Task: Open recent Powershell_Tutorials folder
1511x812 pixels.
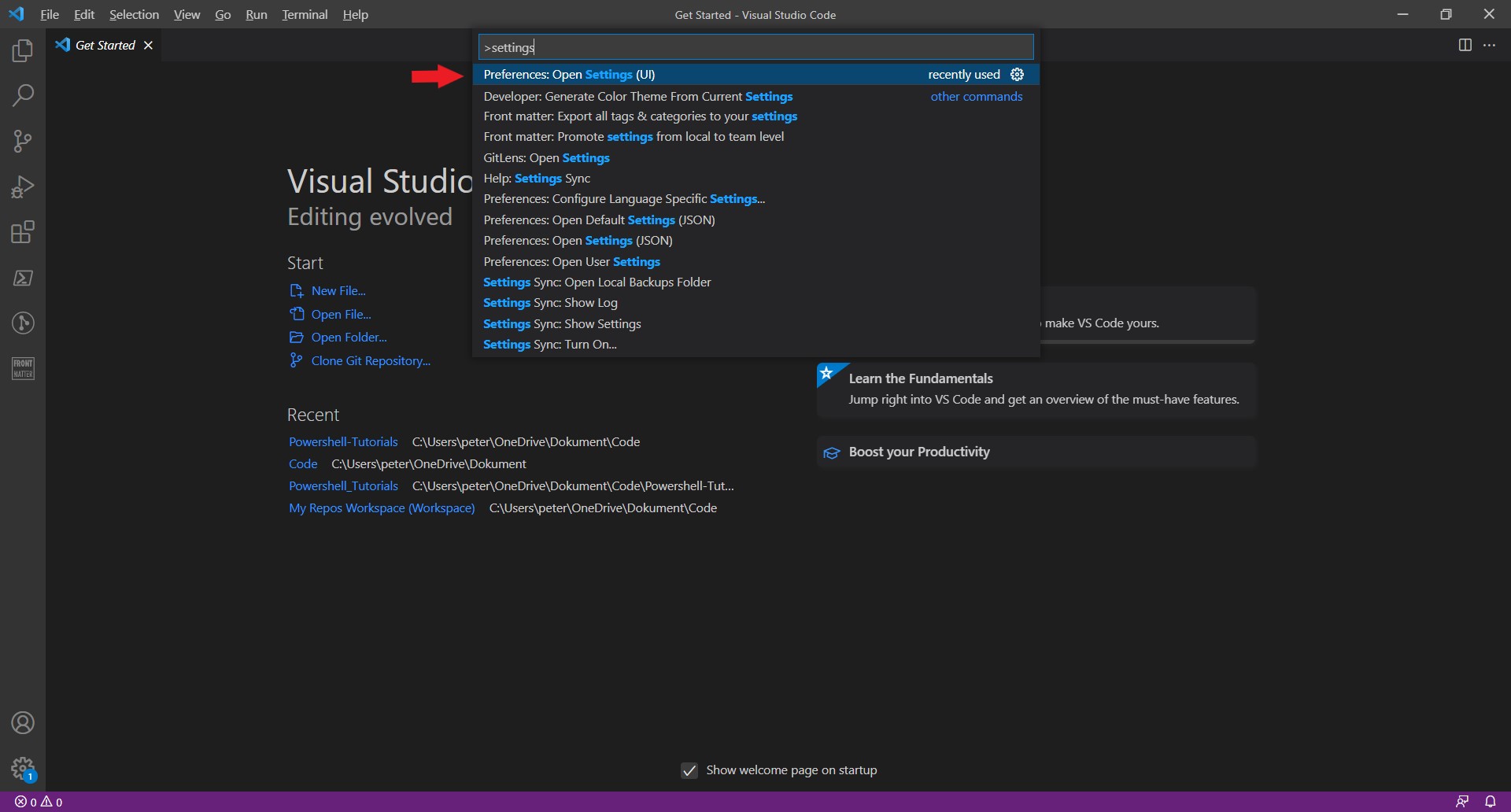Action: pos(343,486)
